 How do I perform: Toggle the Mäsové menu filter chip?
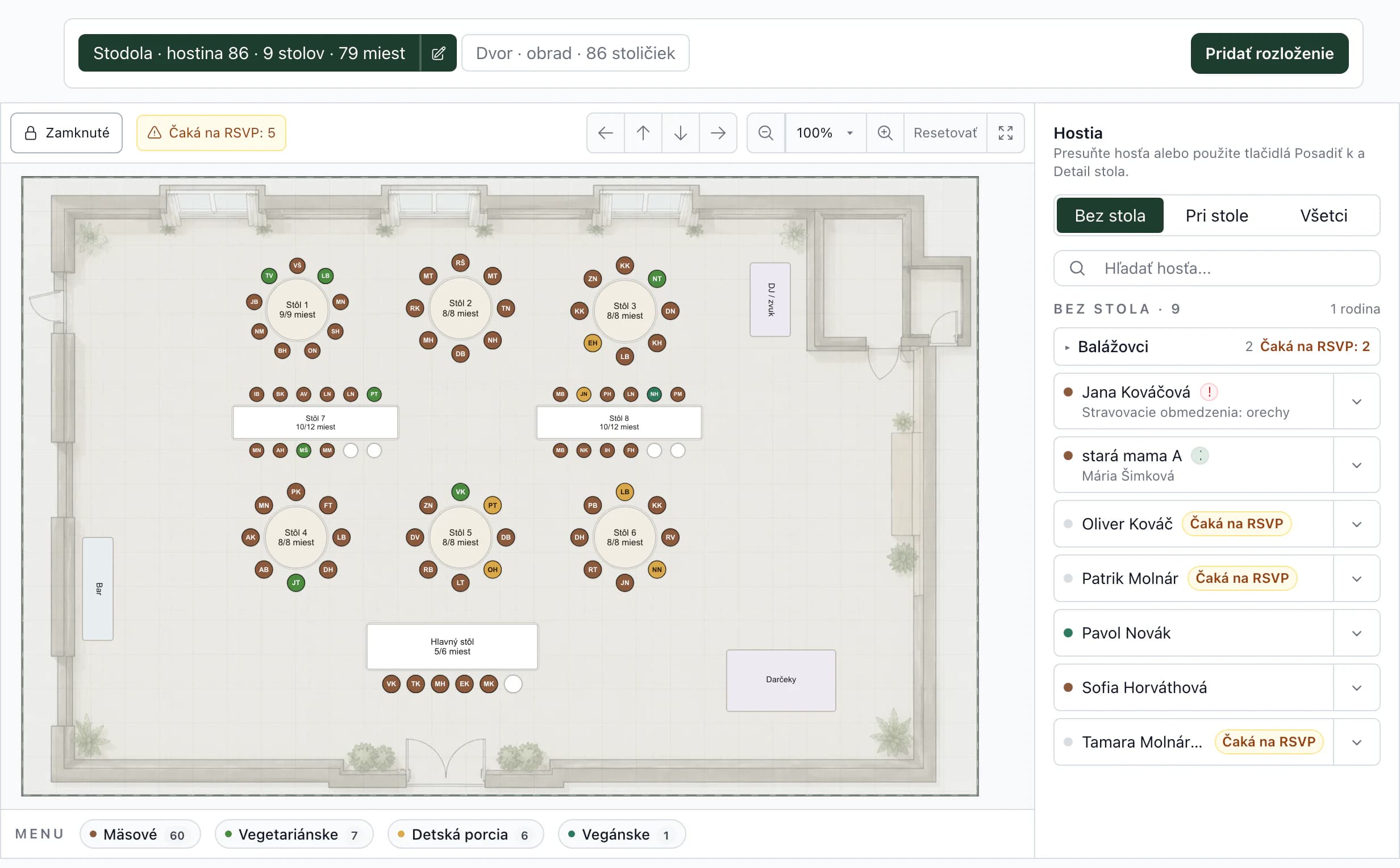click(140, 834)
